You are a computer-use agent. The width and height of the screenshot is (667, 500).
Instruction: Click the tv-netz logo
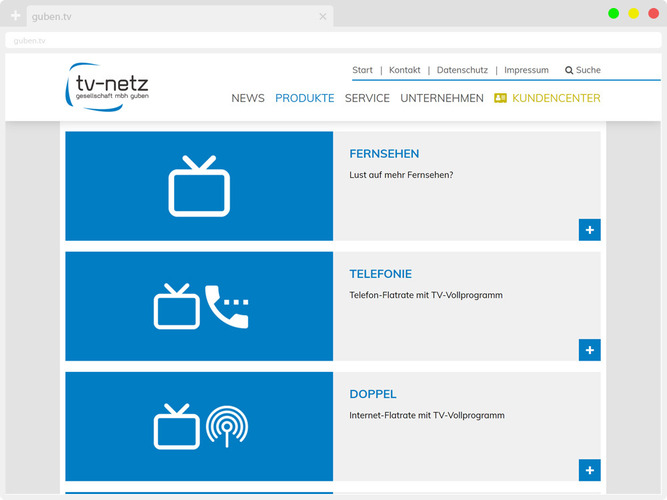pyautogui.click(x=108, y=87)
